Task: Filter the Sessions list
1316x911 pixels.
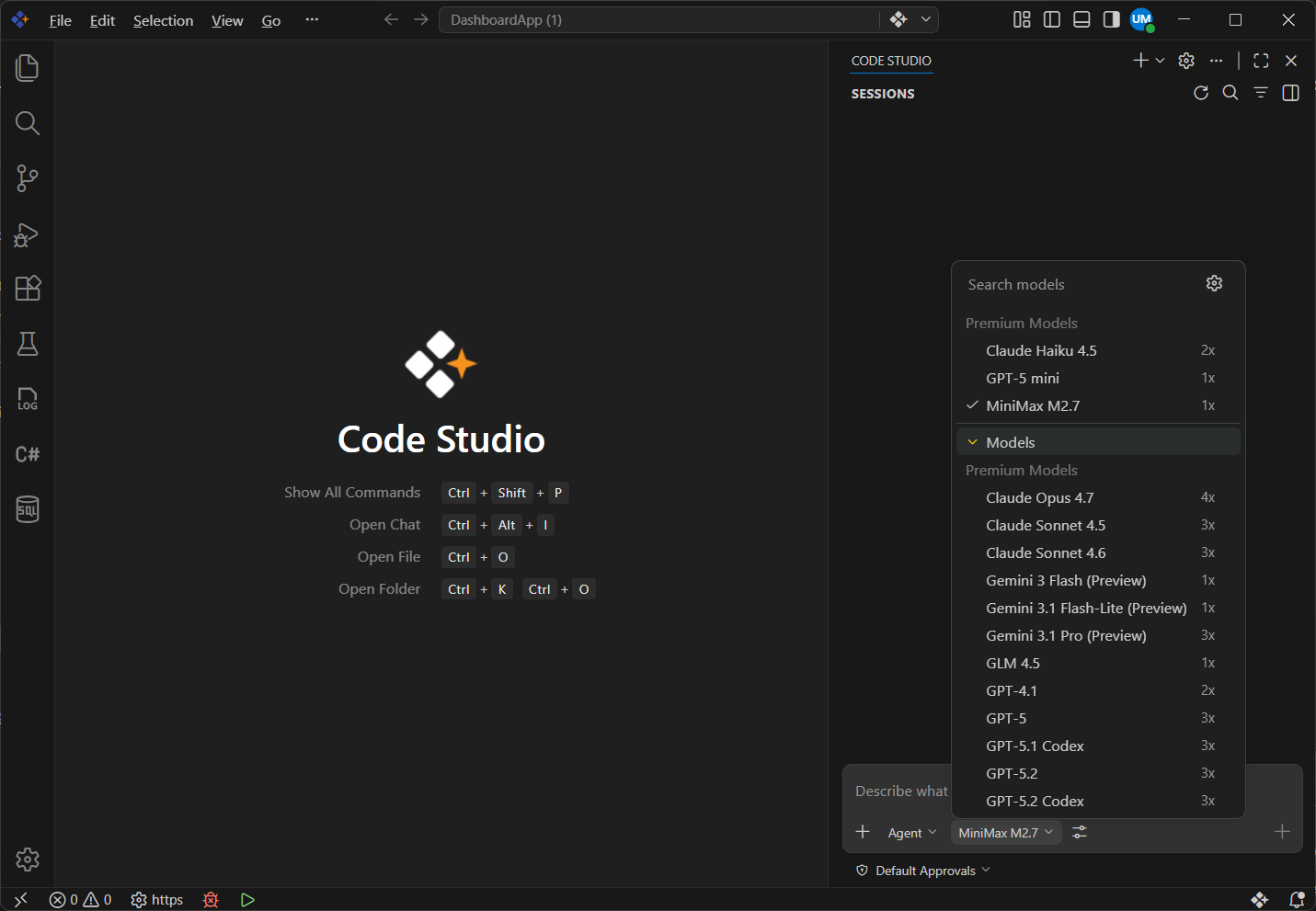Action: [x=1261, y=93]
